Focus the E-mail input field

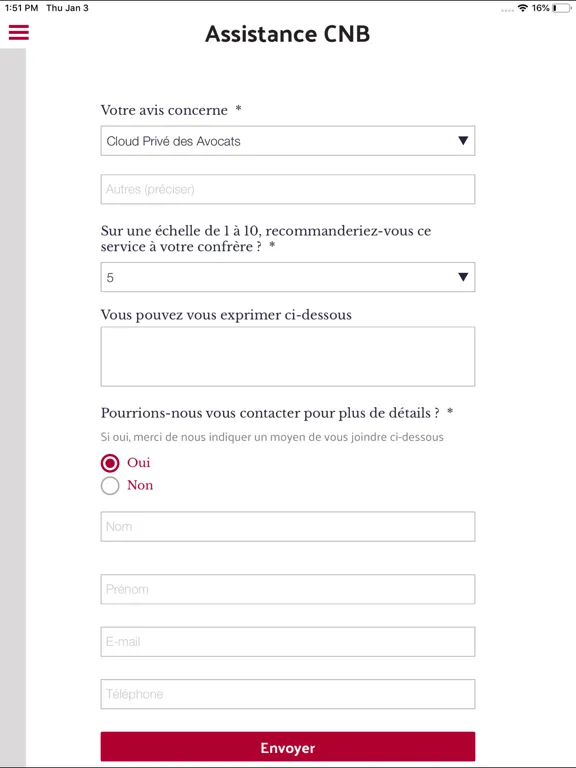288,642
